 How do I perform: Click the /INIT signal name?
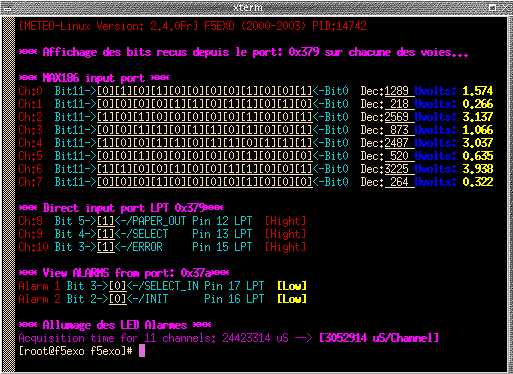point(153,299)
